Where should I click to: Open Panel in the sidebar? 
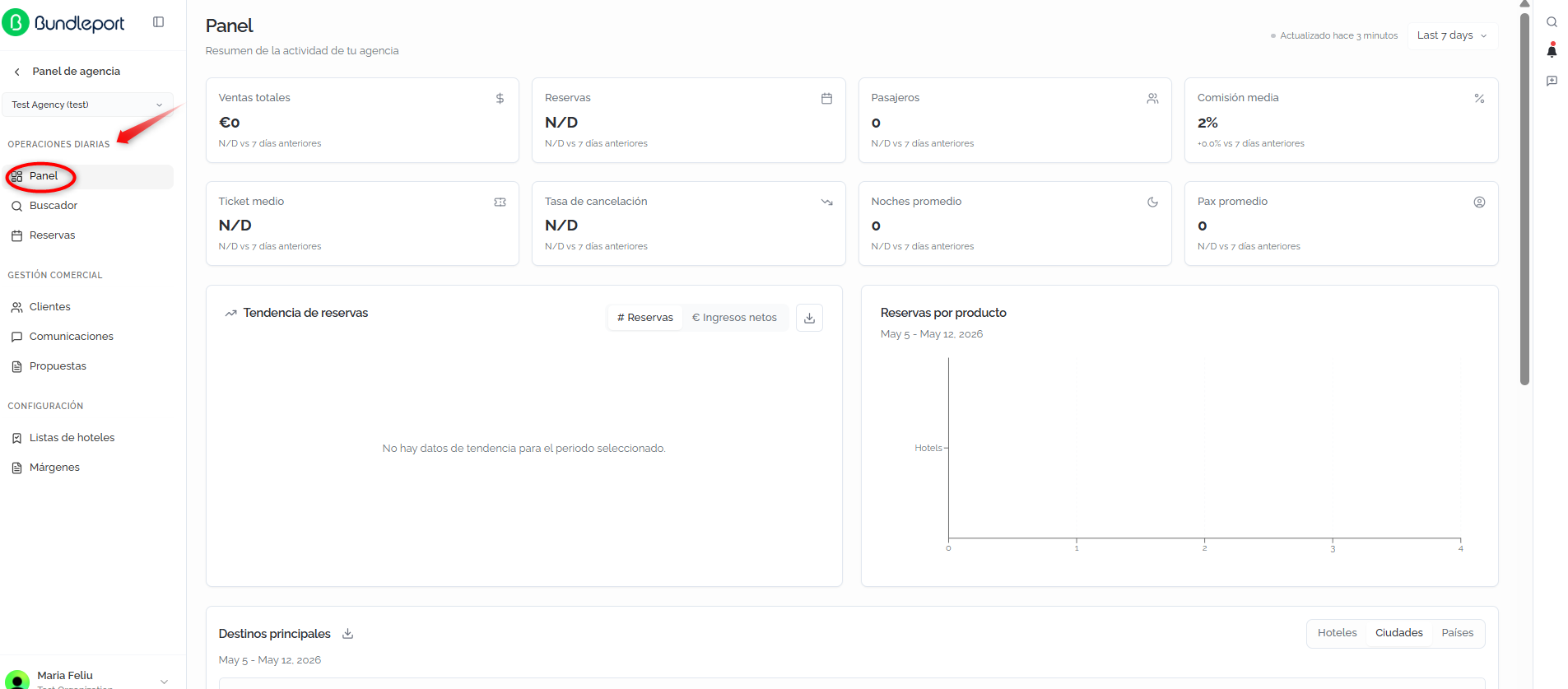pyautogui.click(x=89, y=176)
